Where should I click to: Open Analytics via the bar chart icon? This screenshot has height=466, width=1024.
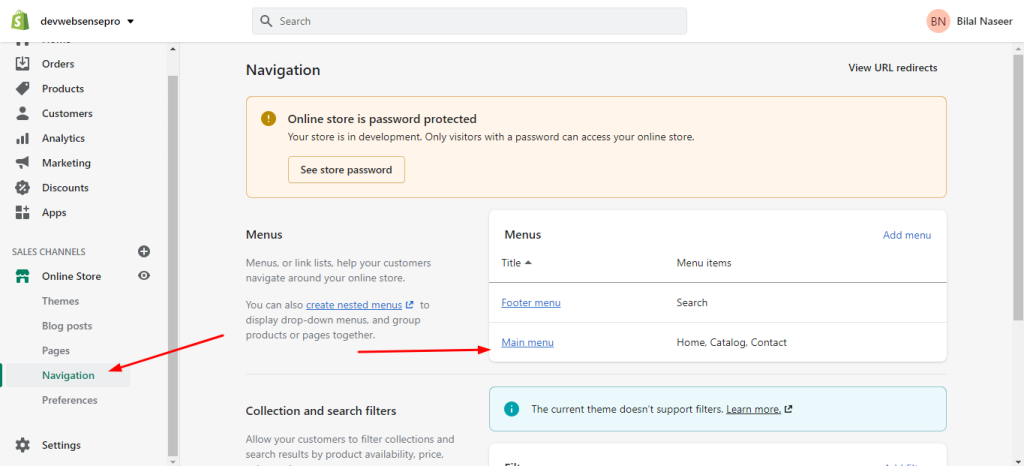(22, 138)
